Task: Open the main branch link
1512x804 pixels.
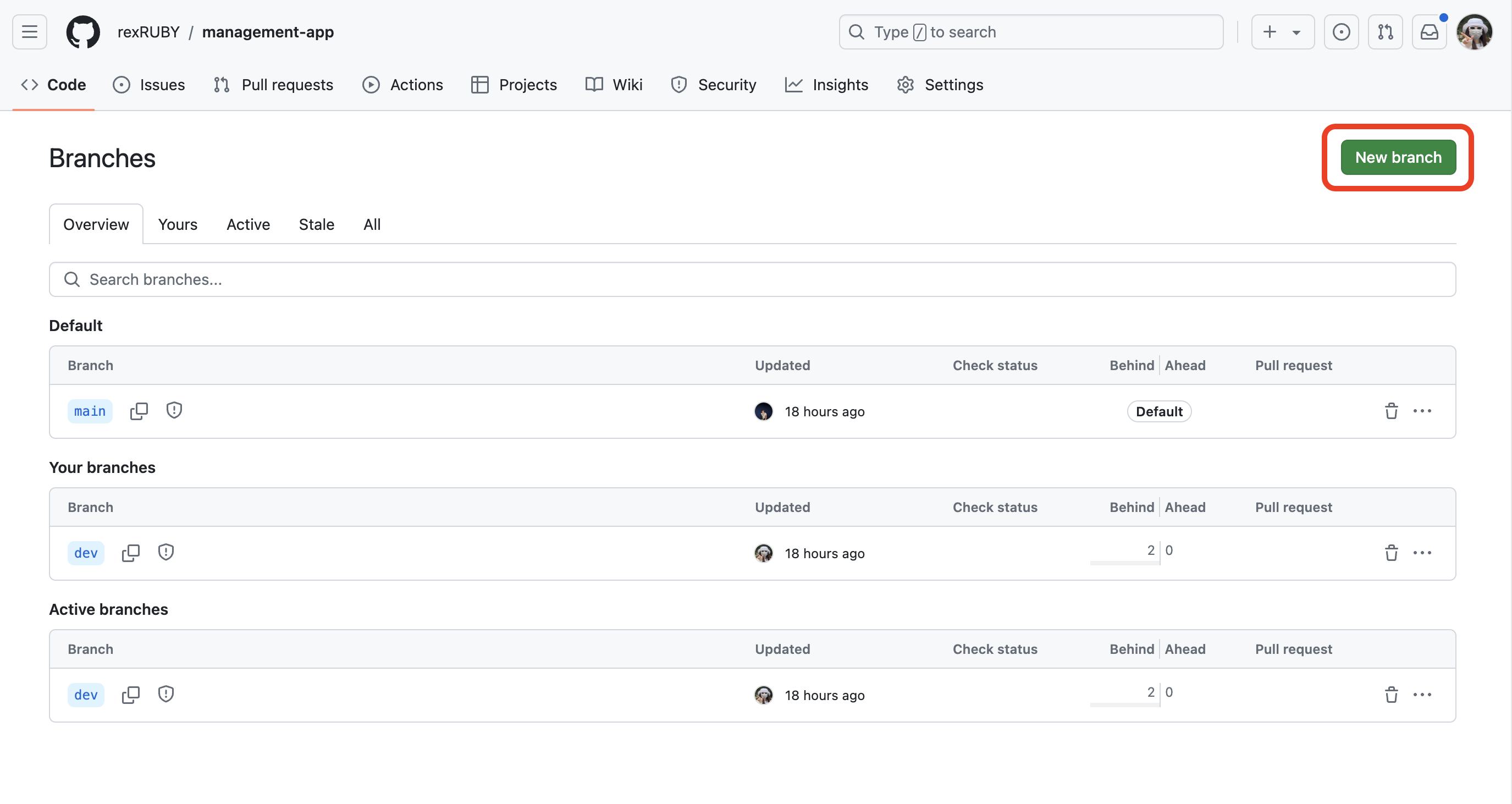Action: [x=90, y=411]
